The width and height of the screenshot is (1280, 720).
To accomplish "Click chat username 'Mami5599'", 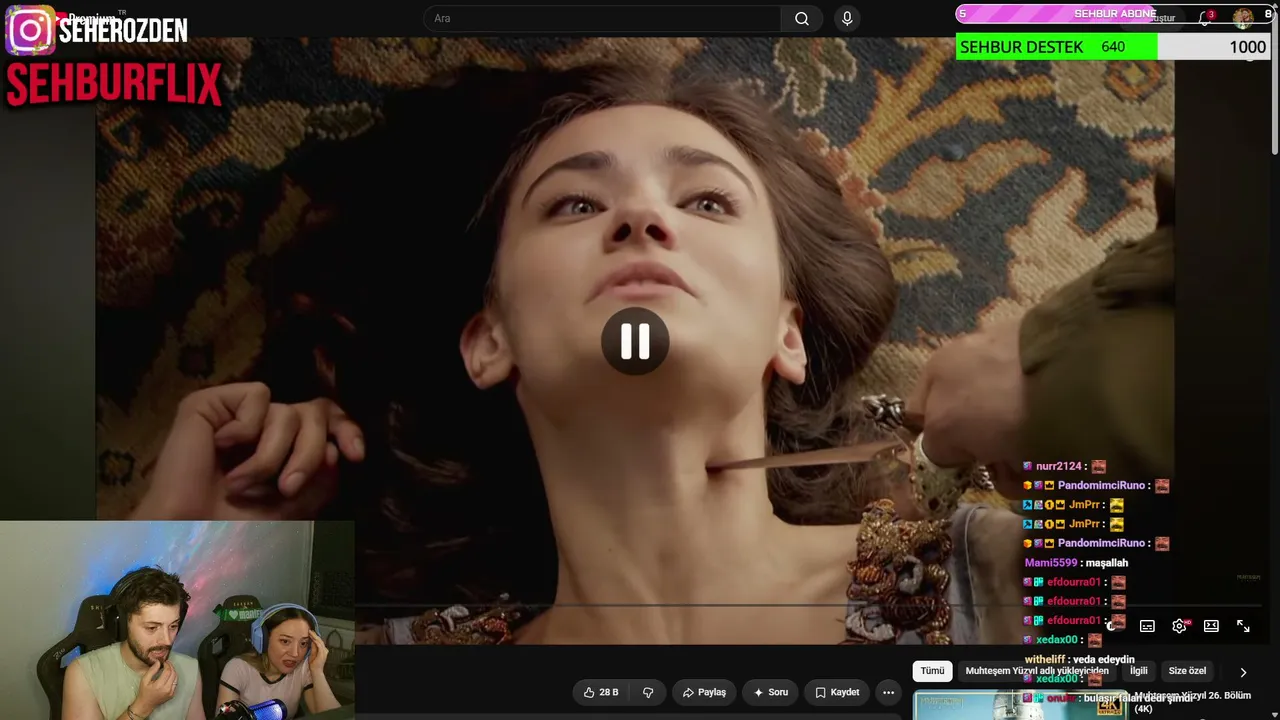I will pyautogui.click(x=1051, y=563).
